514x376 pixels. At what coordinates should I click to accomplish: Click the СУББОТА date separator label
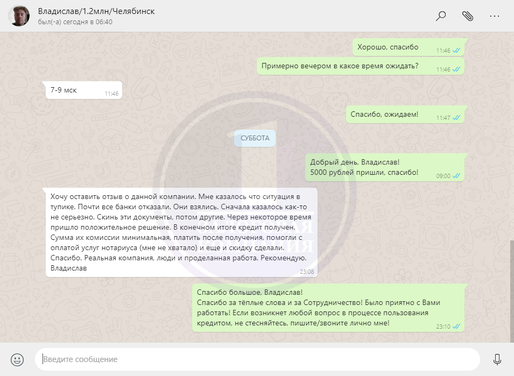[x=255, y=138]
